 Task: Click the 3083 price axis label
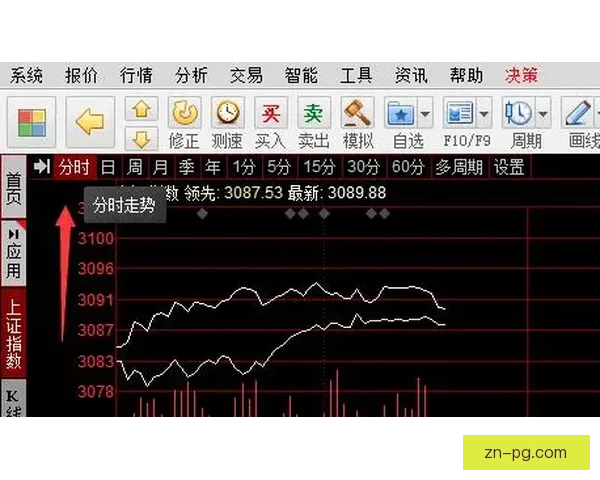(96, 361)
